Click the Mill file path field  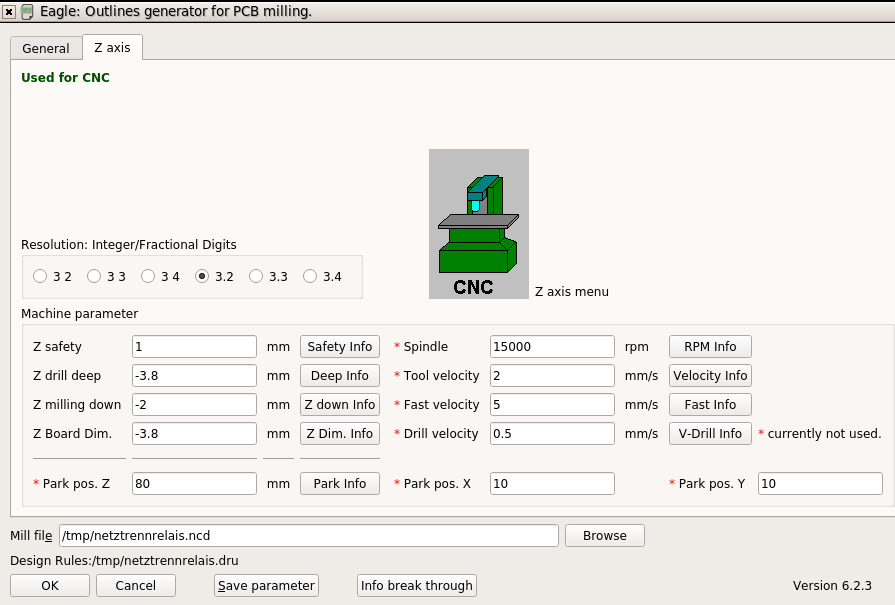(x=308, y=536)
